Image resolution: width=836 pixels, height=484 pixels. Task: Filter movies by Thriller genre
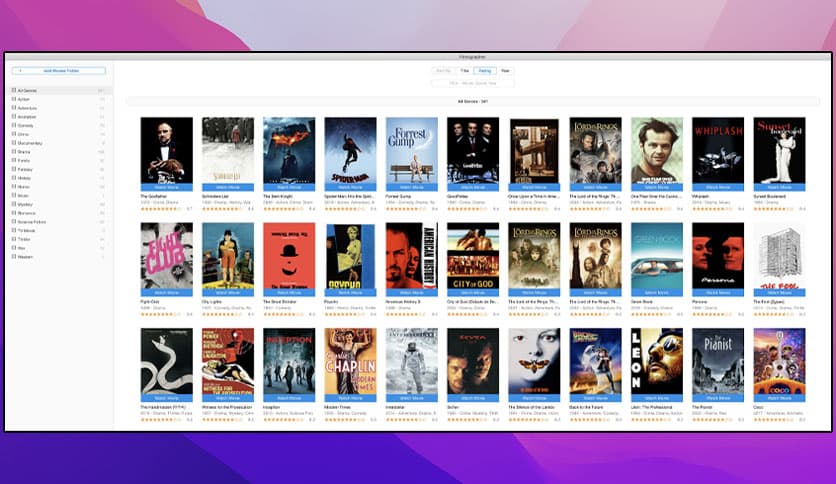58,239
